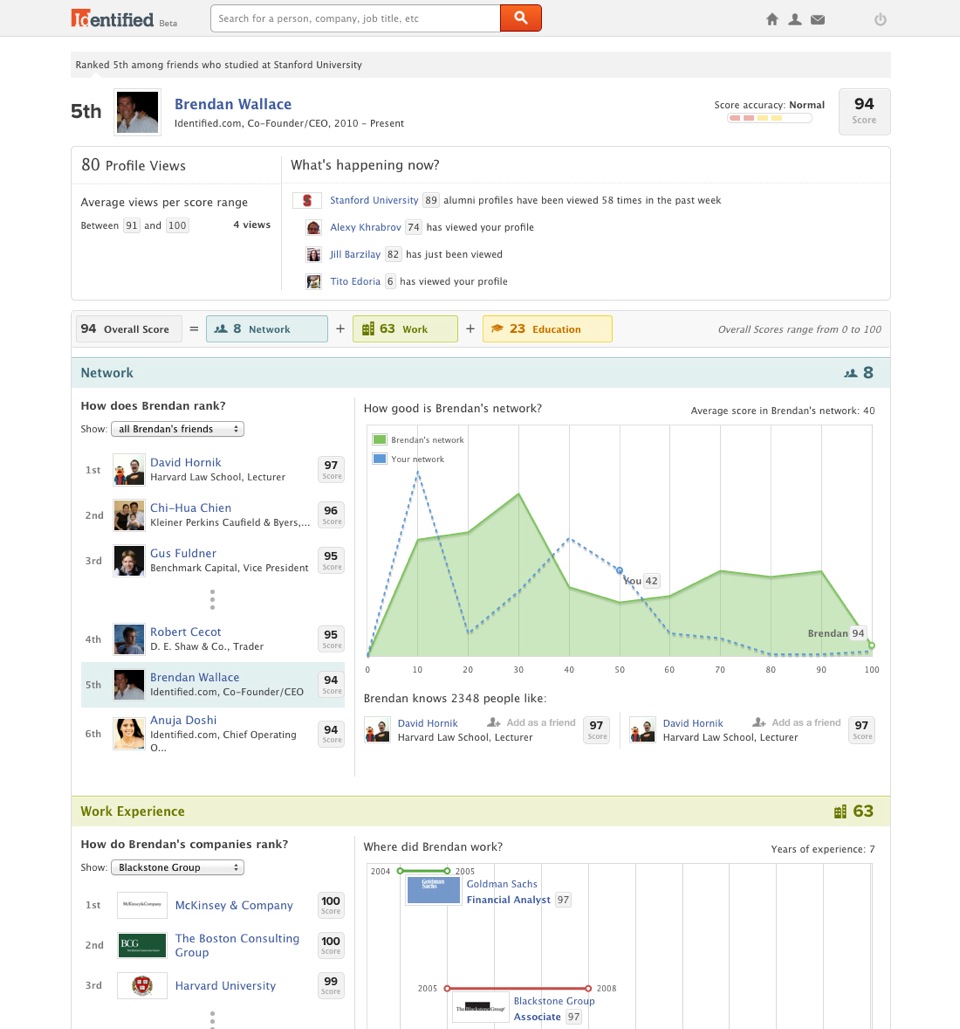Image resolution: width=960 pixels, height=1029 pixels.
Task: Open Anuja Doshi profile link
Action: pyautogui.click(x=183, y=720)
